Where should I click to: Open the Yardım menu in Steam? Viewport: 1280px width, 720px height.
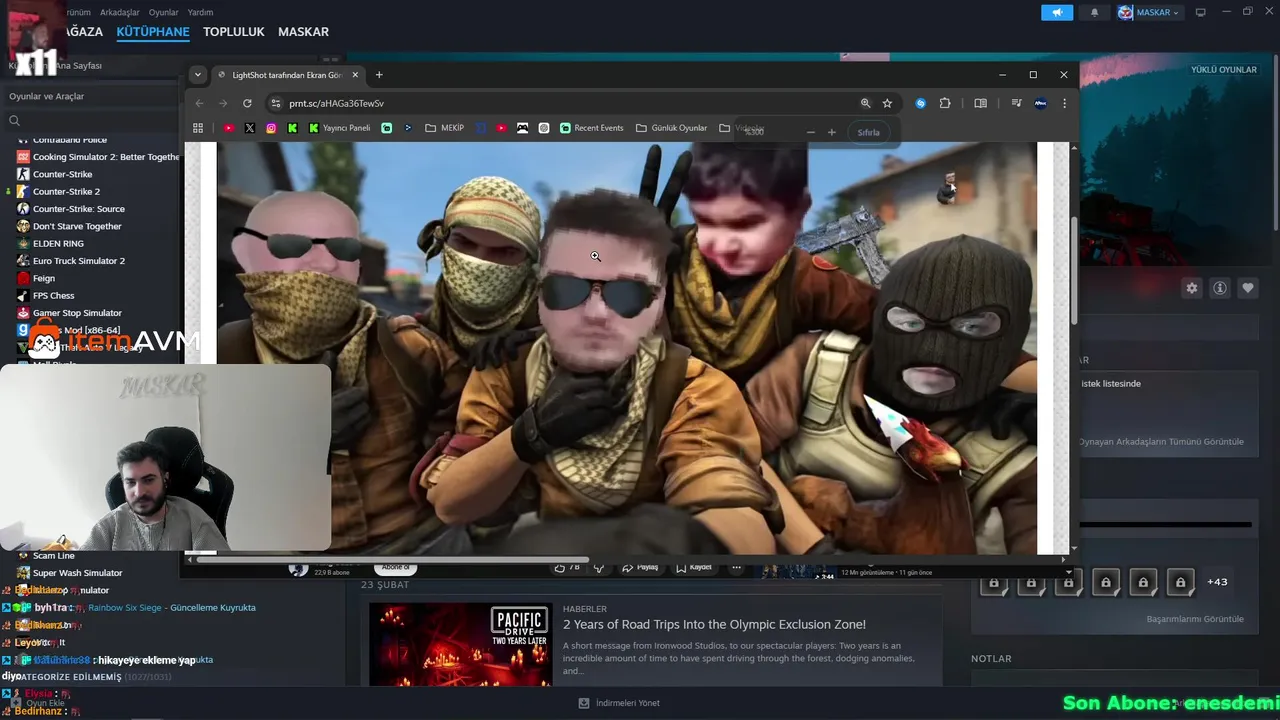pos(200,13)
